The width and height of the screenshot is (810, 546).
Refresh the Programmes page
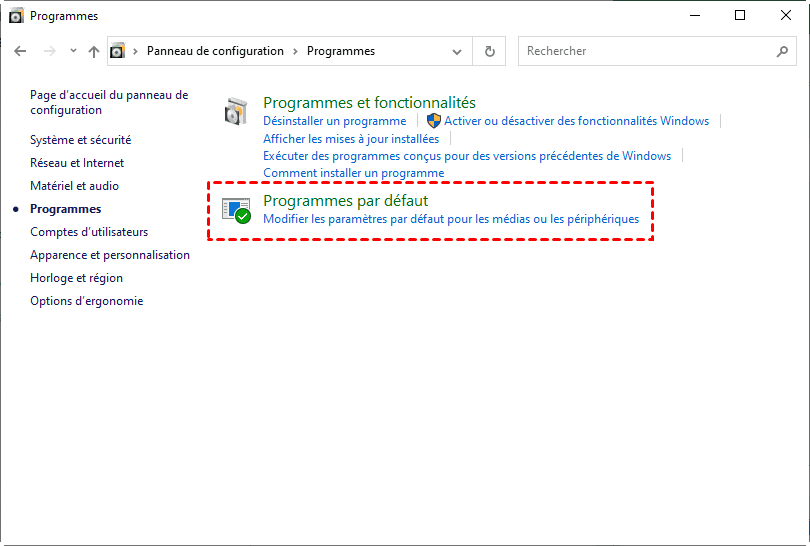(489, 51)
